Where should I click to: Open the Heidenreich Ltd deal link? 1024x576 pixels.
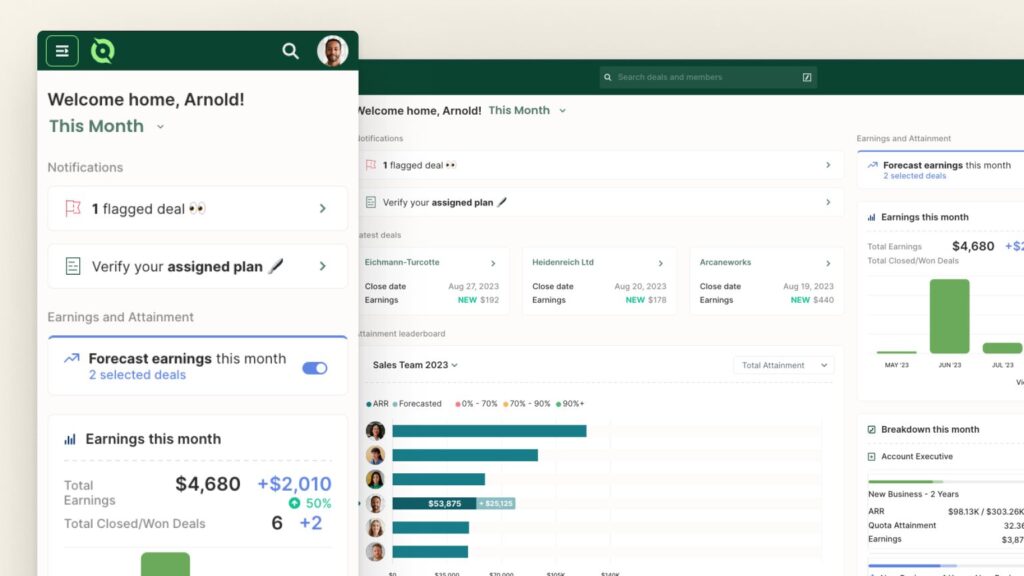[563, 262]
